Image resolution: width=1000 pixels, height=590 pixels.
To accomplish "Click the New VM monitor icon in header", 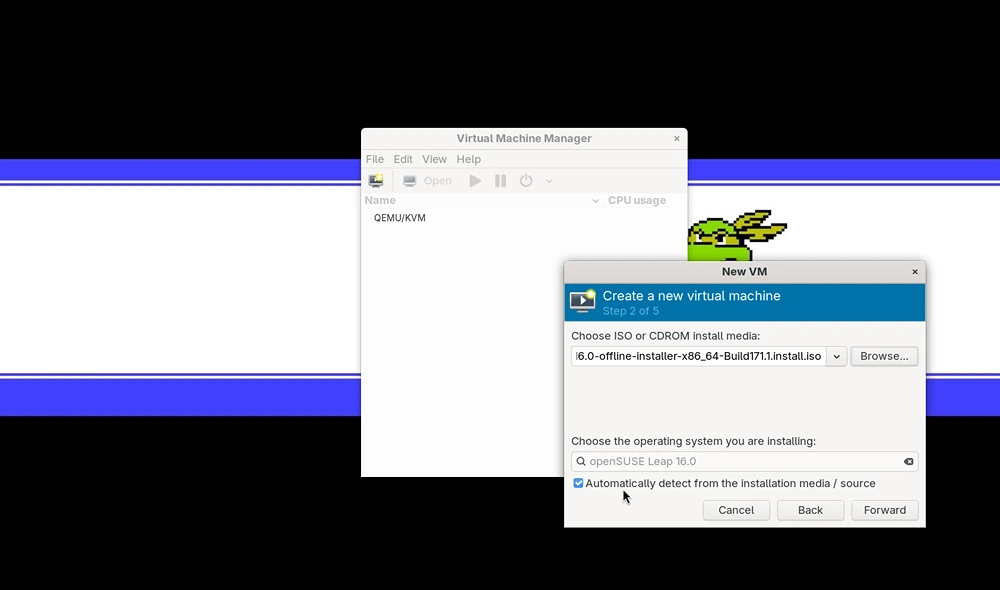I will pyautogui.click(x=582, y=302).
